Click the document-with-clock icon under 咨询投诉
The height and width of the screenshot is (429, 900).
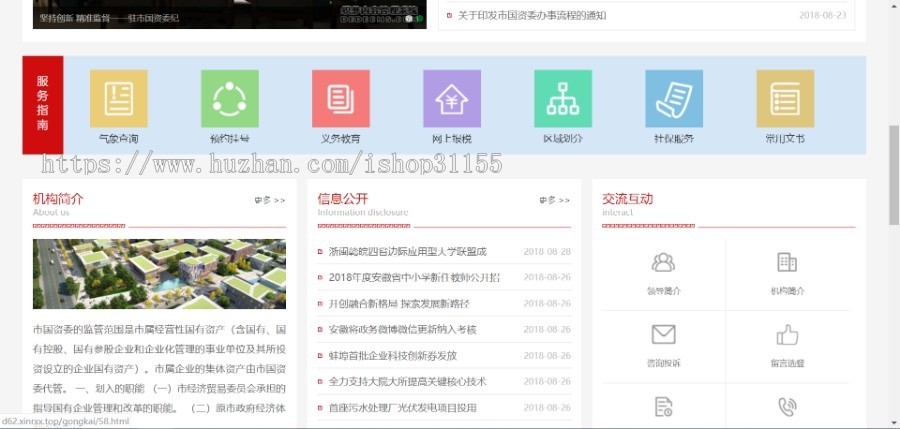tap(664, 407)
